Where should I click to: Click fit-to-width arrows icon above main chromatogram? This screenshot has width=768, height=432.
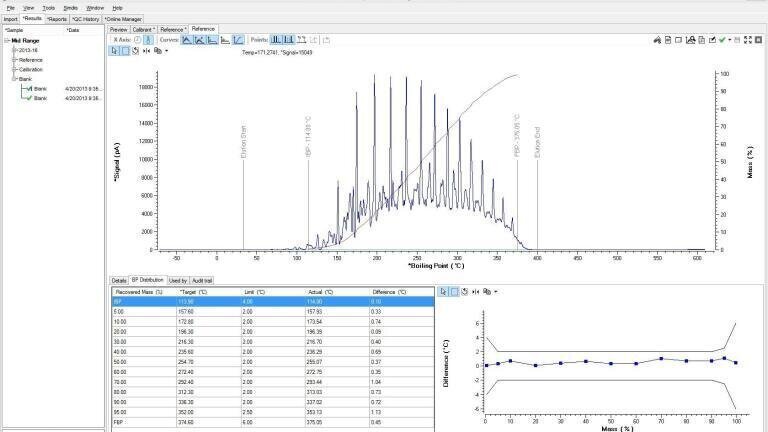pos(146,50)
